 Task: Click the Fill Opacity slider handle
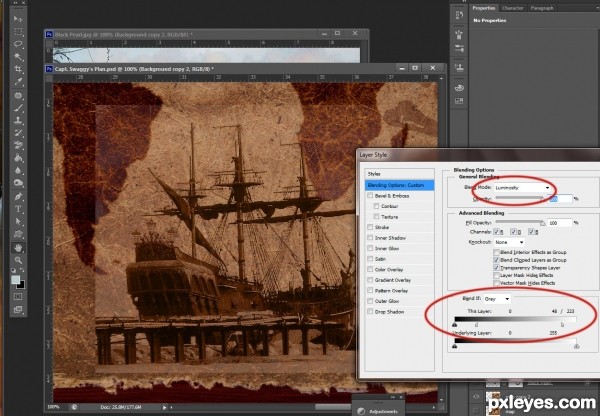[x=542, y=223]
